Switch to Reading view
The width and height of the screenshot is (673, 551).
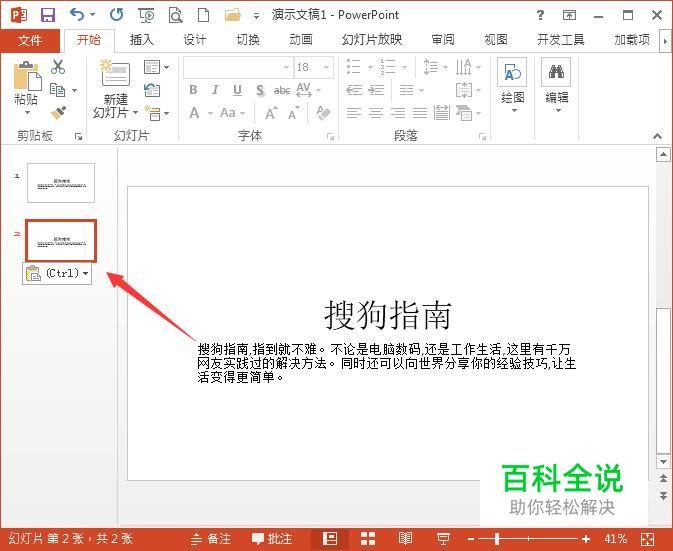click(x=405, y=539)
